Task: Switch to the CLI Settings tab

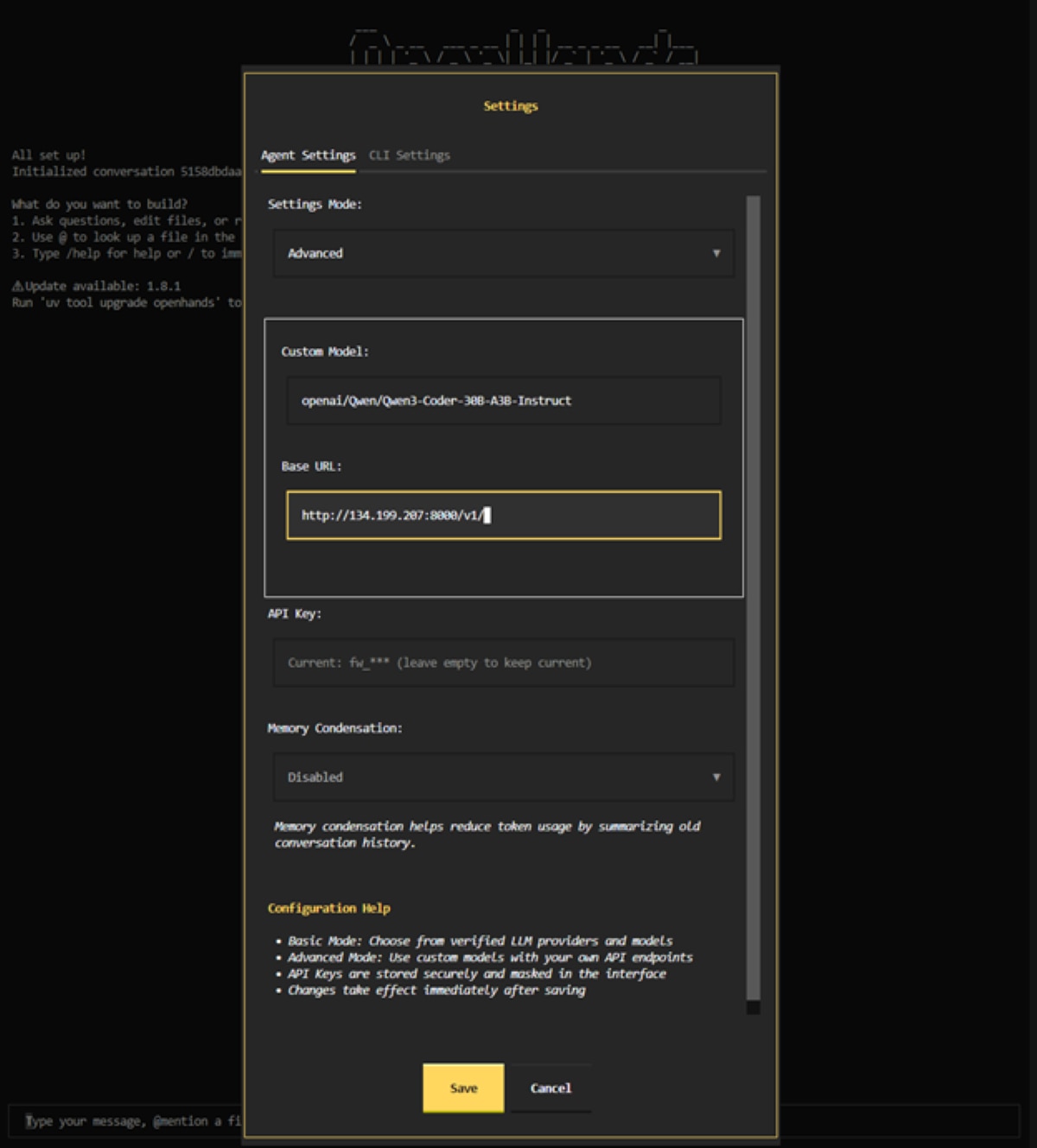Action: click(x=409, y=155)
